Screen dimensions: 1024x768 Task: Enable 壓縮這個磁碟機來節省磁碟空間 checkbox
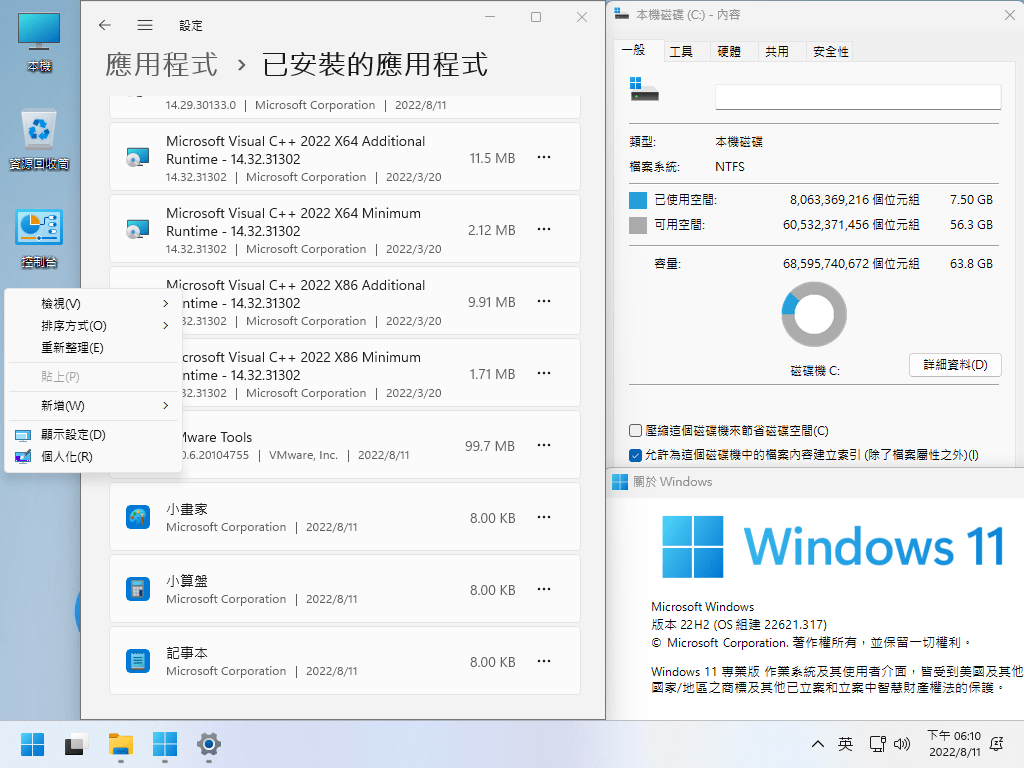tap(635, 430)
